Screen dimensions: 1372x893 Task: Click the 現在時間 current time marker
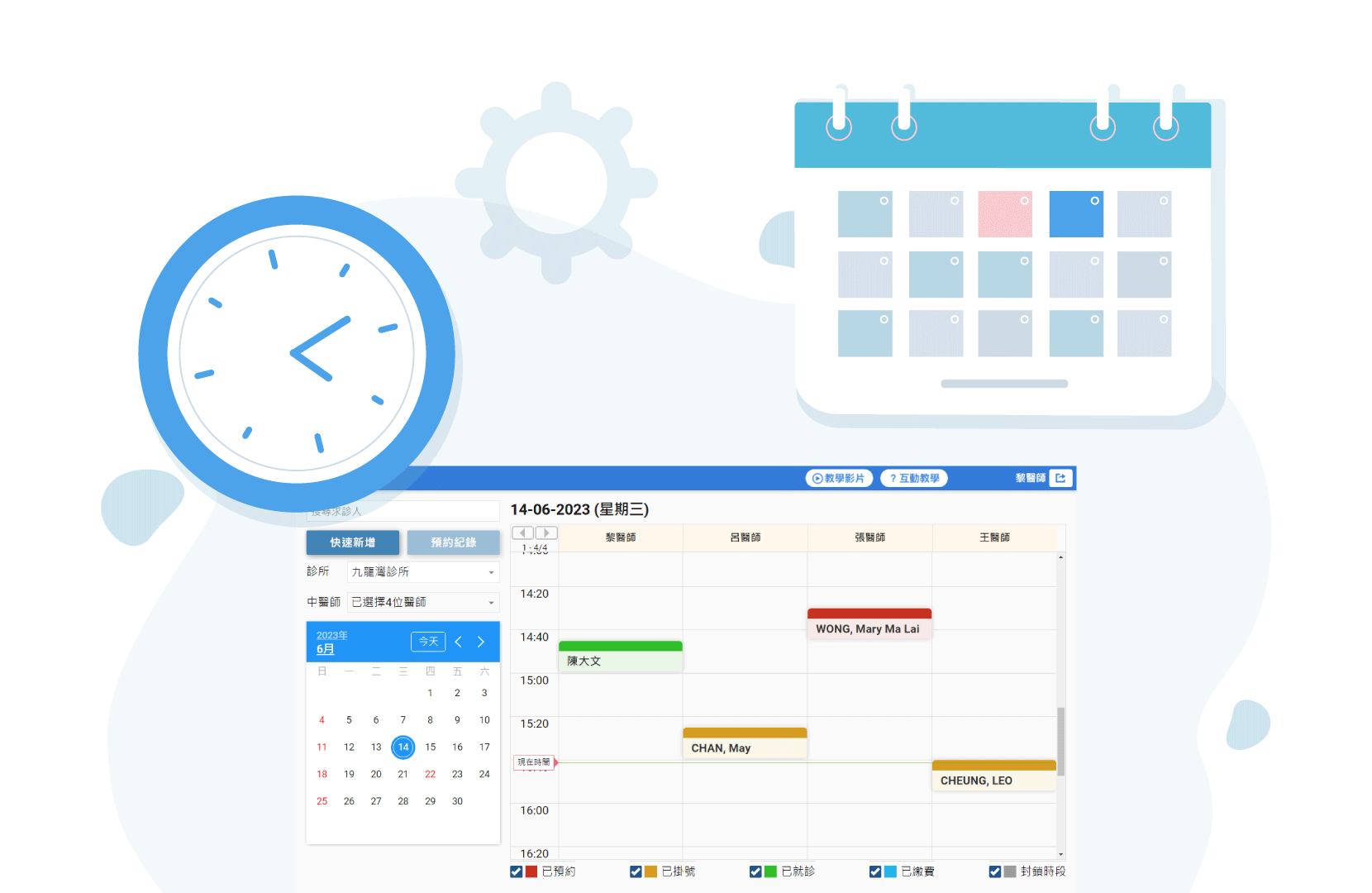tap(535, 762)
